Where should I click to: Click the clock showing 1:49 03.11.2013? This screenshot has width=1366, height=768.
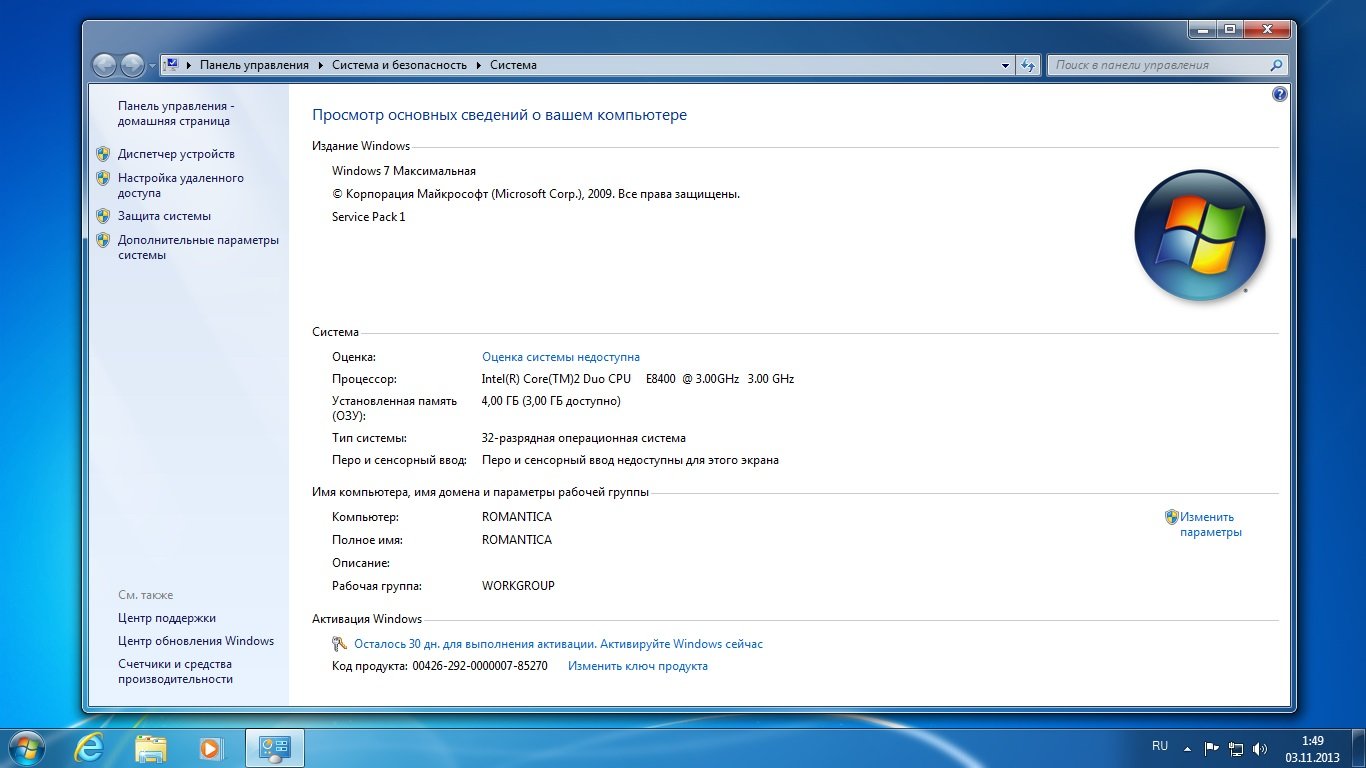click(1312, 749)
